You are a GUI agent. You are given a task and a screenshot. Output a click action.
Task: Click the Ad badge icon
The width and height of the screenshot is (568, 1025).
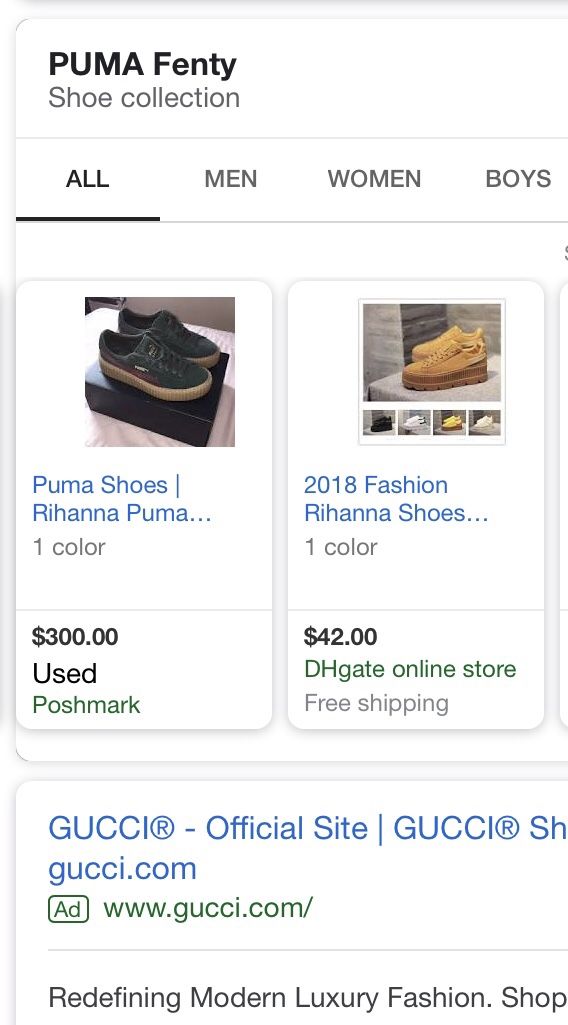[x=69, y=909]
